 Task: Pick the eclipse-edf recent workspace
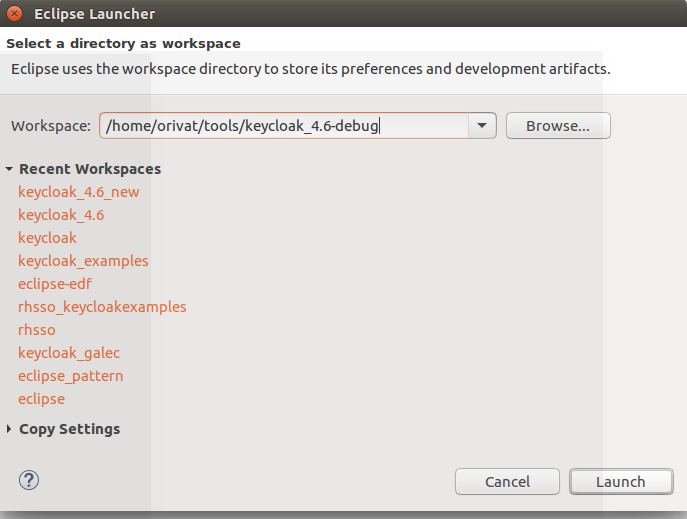coord(55,284)
